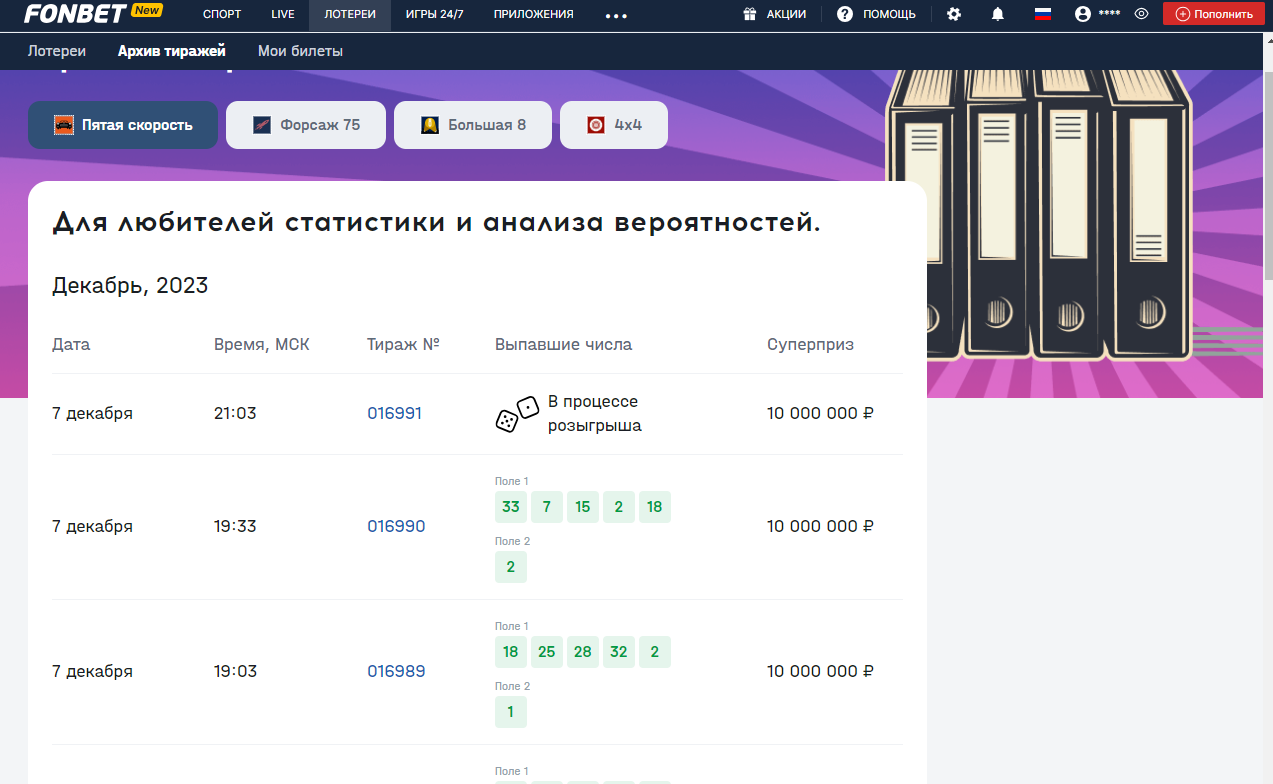
Task: Select the Форсаж 75 lottery
Action: [306, 125]
